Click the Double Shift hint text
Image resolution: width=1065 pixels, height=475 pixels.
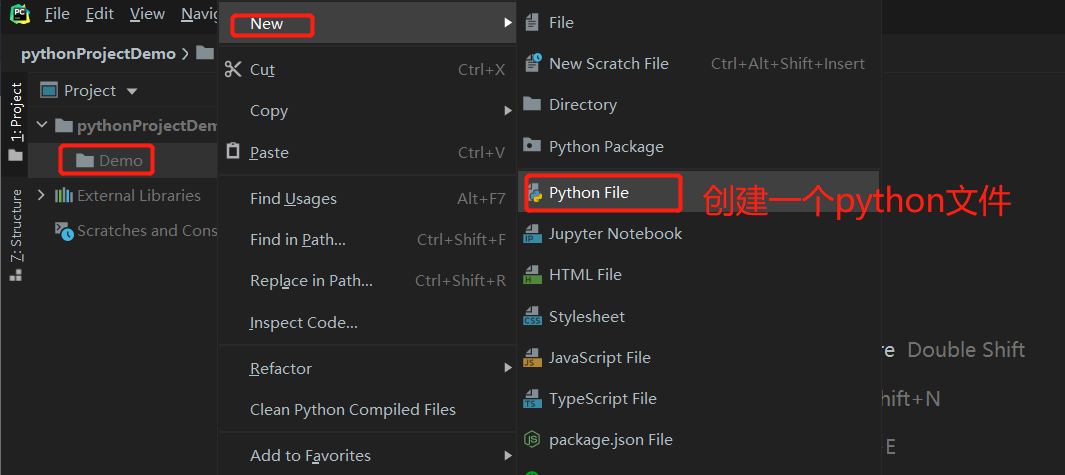click(x=966, y=350)
